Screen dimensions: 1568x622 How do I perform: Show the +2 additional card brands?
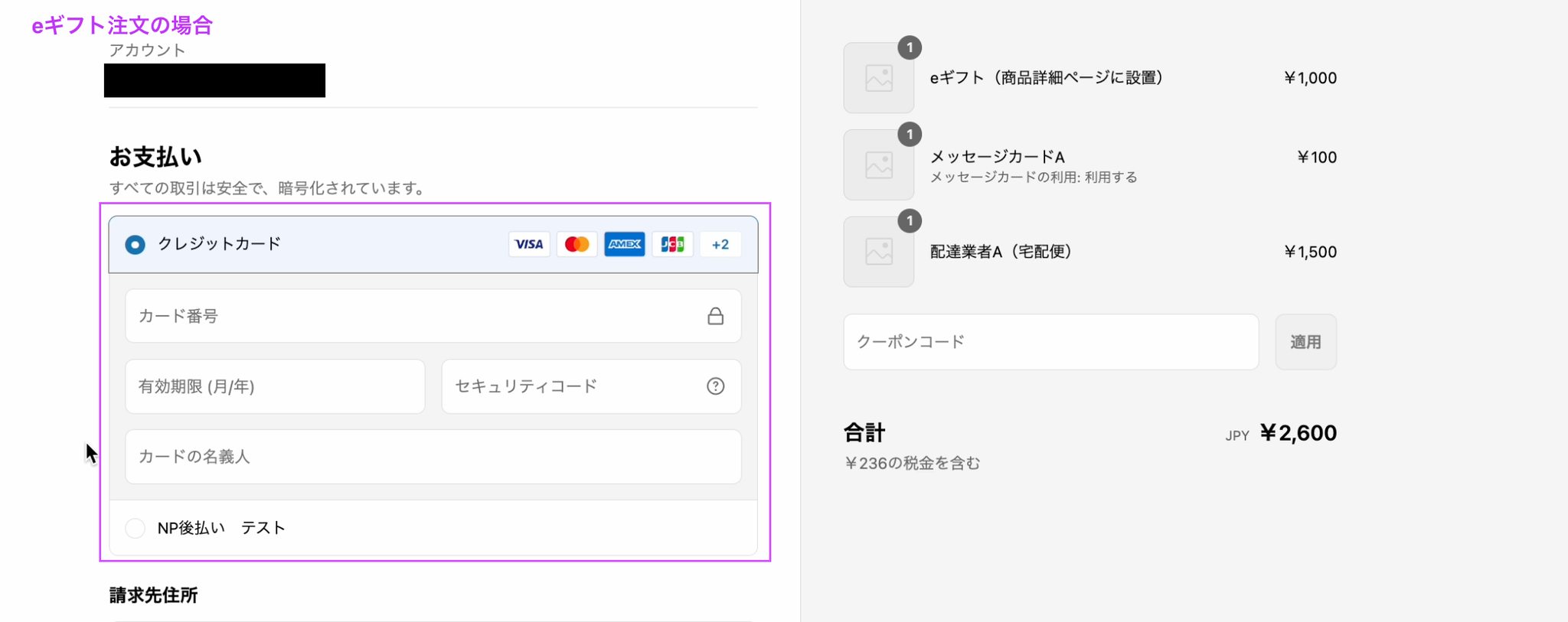720,244
